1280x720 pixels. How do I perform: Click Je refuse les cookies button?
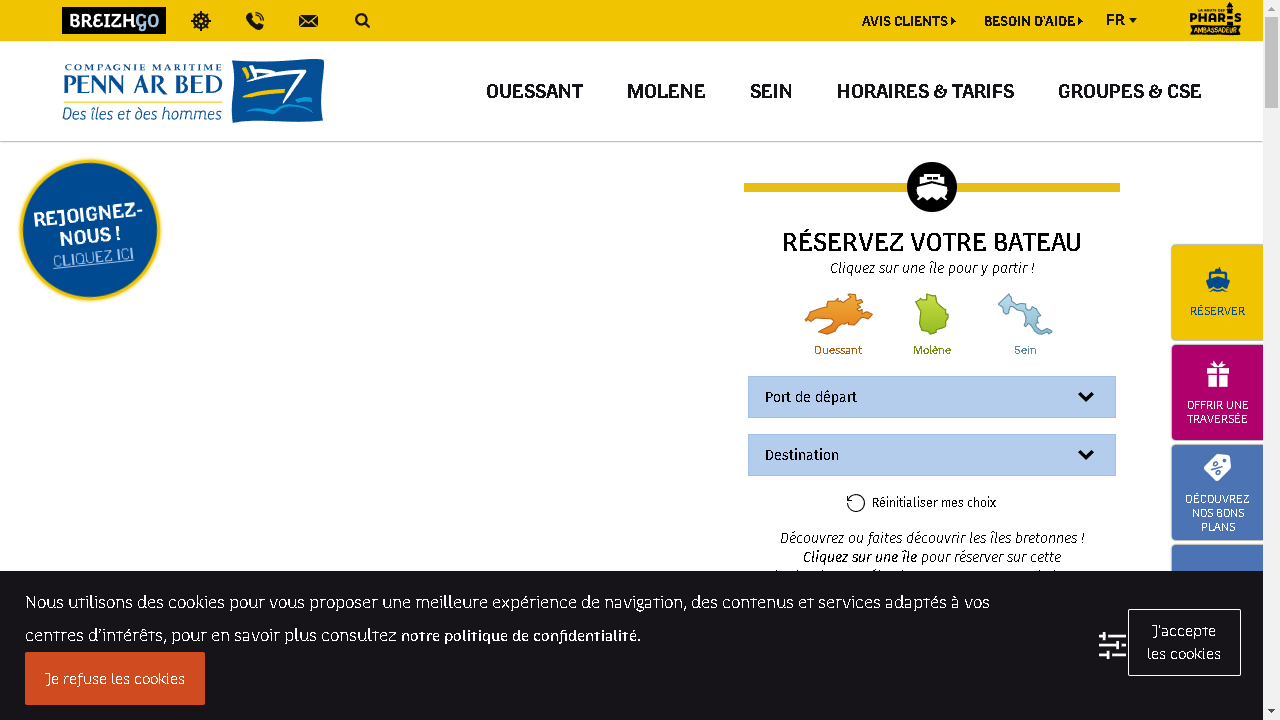click(115, 678)
